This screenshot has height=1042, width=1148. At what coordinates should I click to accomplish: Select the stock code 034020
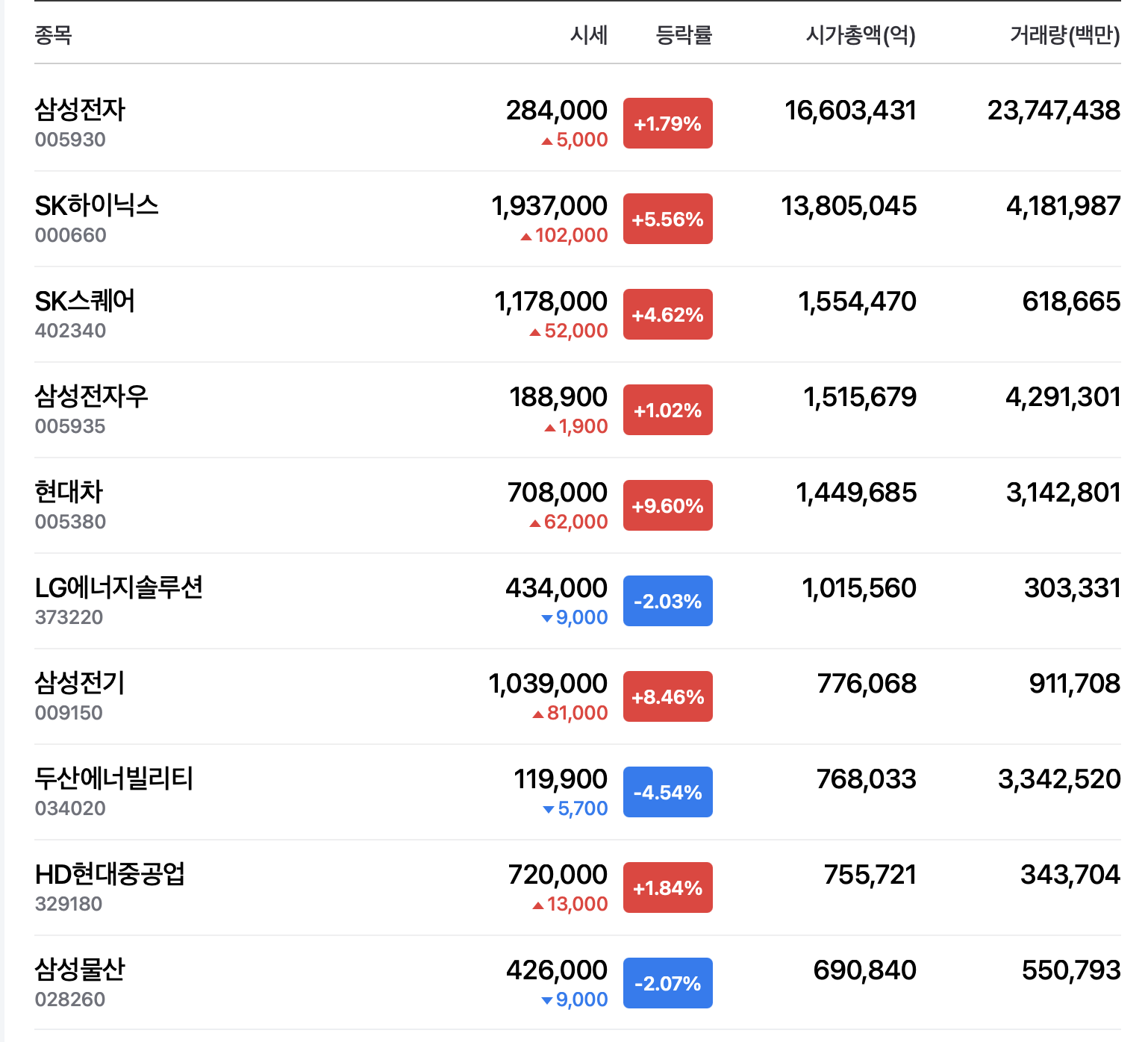(x=70, y=808)
